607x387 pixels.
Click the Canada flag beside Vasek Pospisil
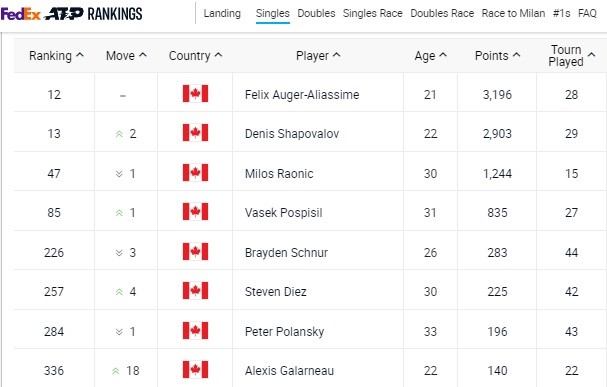[195, 212]
